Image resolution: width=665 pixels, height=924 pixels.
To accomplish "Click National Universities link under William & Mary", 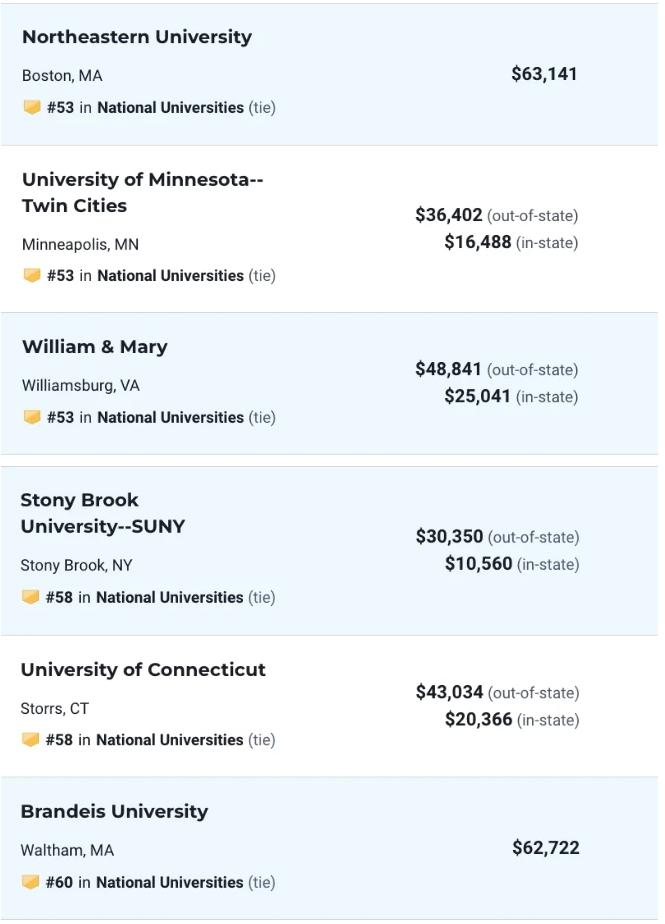I will [170, 417].
